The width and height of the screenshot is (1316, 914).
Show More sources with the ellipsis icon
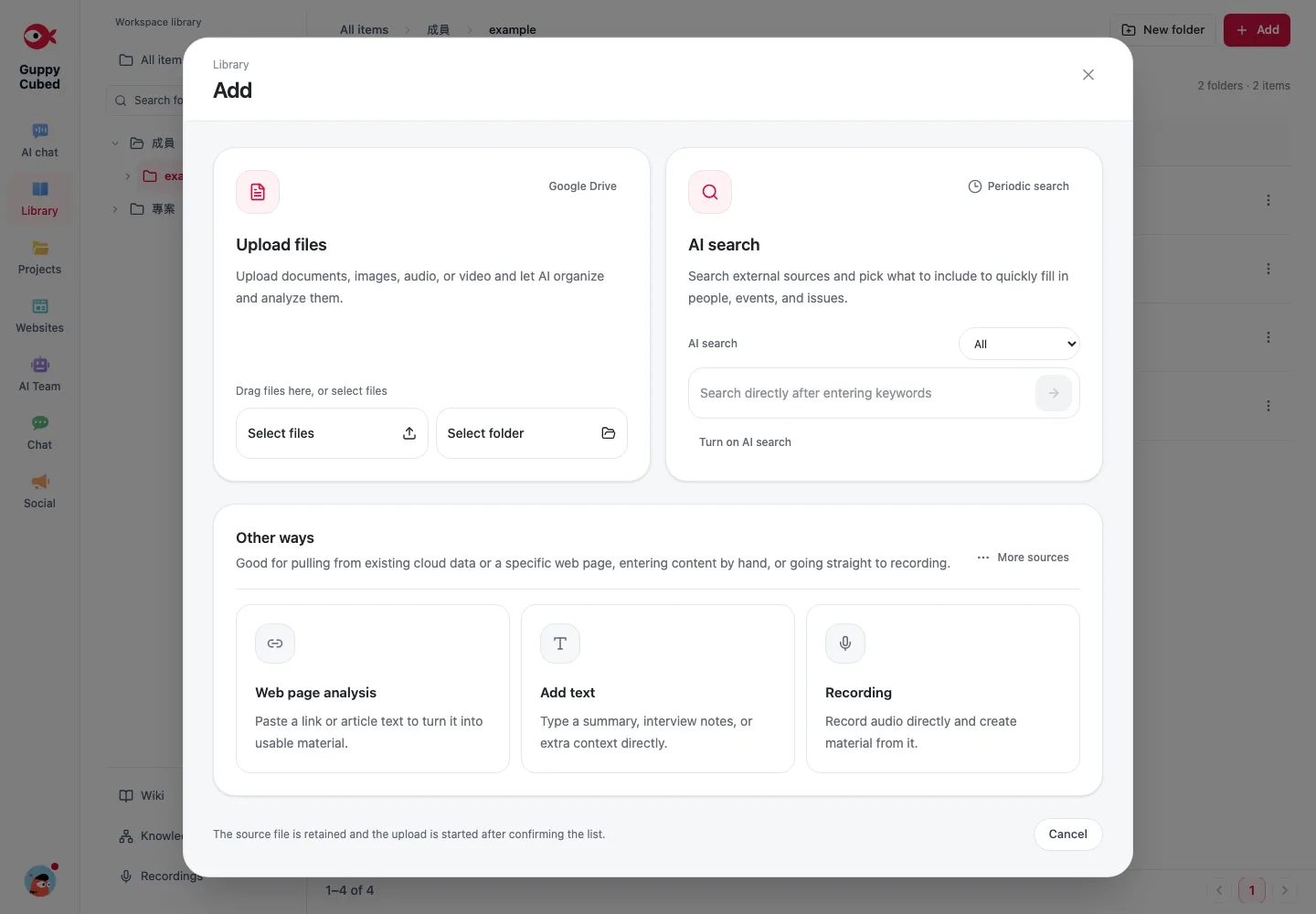pyautogui.click(x=1023, y=558)
